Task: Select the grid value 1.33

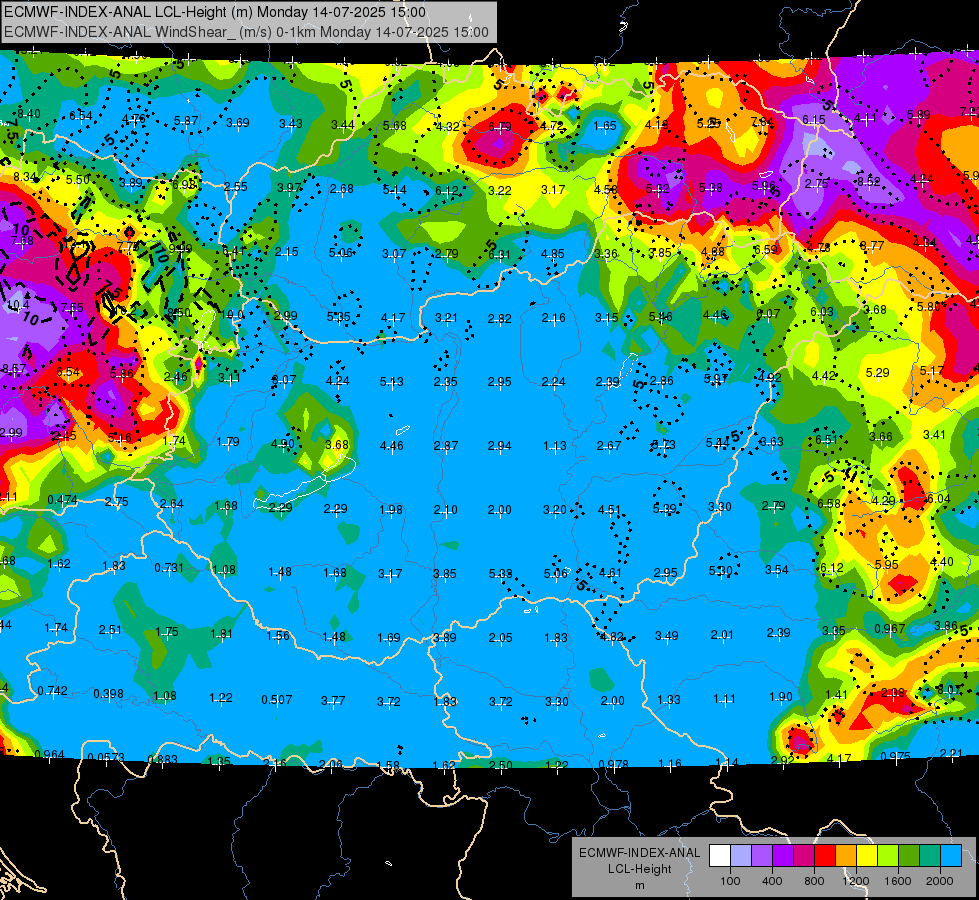Action: 668,700
